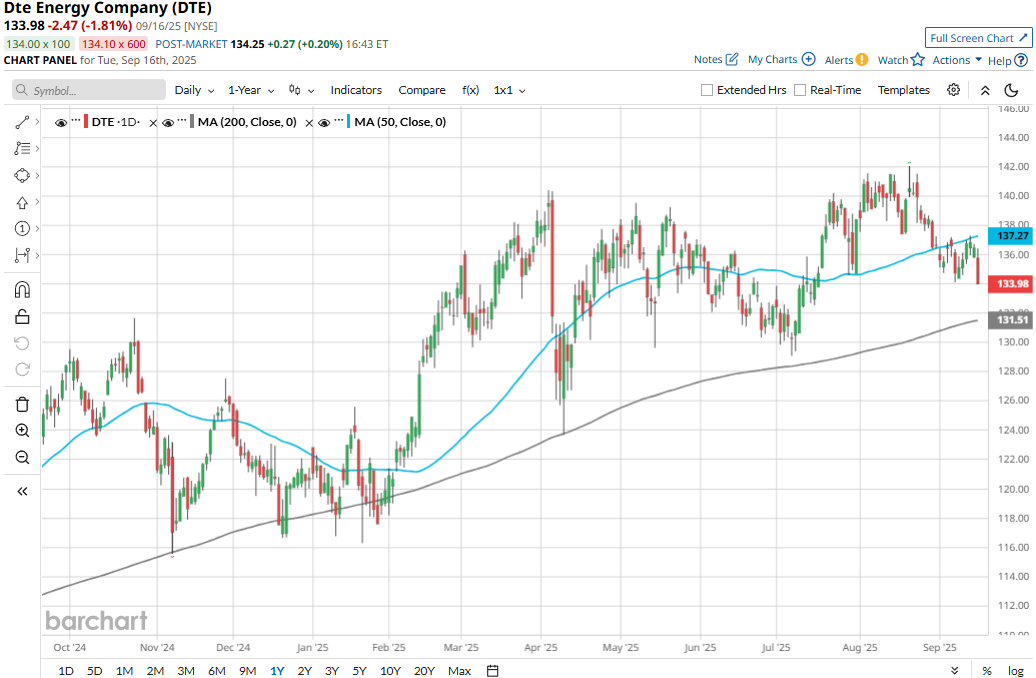Screen dimensions: 1036x678
Task: Open Alerts for DTE
Action: (862, 59)
